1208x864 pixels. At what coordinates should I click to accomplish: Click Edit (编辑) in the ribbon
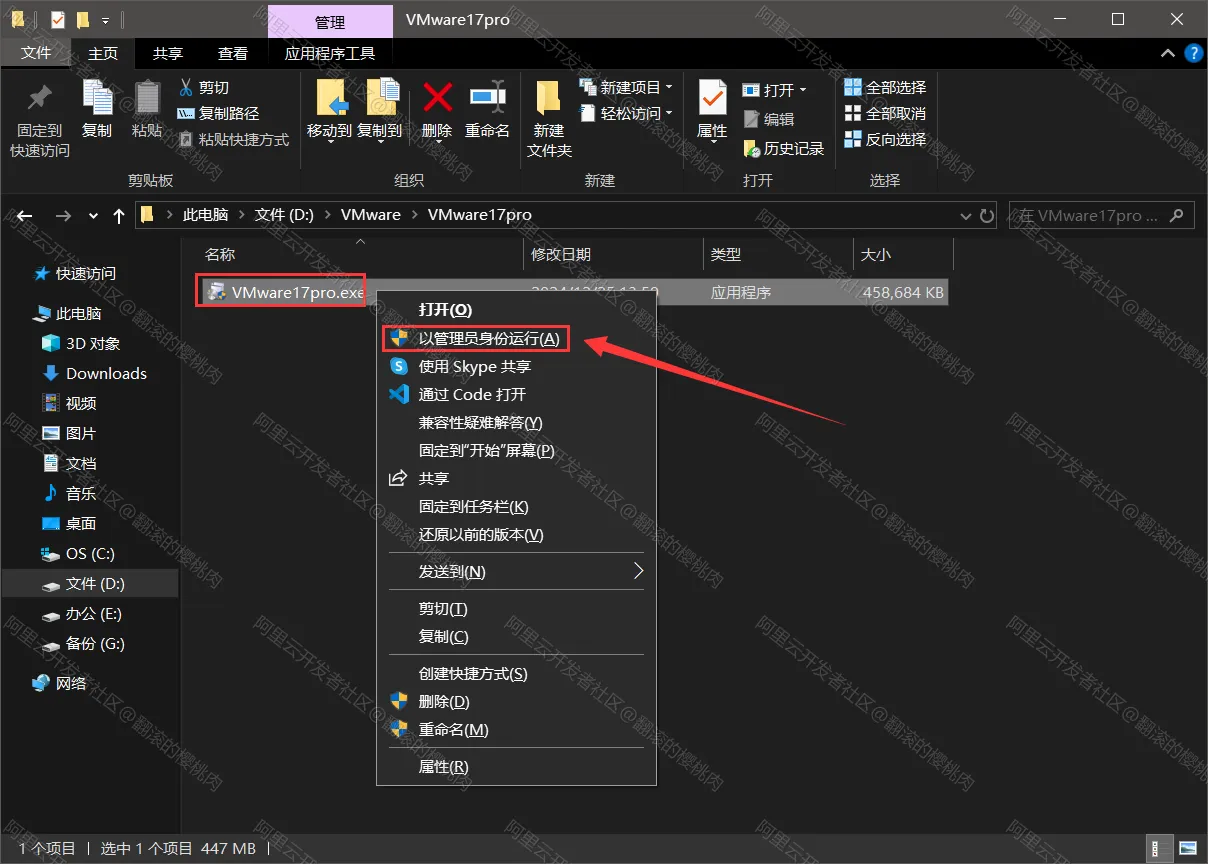coord(769,119)
